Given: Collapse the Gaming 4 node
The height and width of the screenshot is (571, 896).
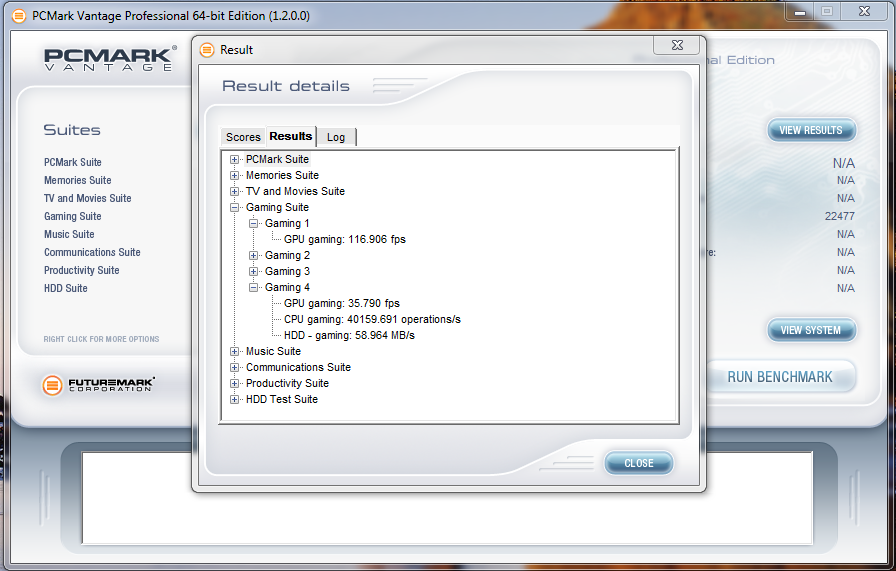Looking at the screenshot, I should click(254, 287).
